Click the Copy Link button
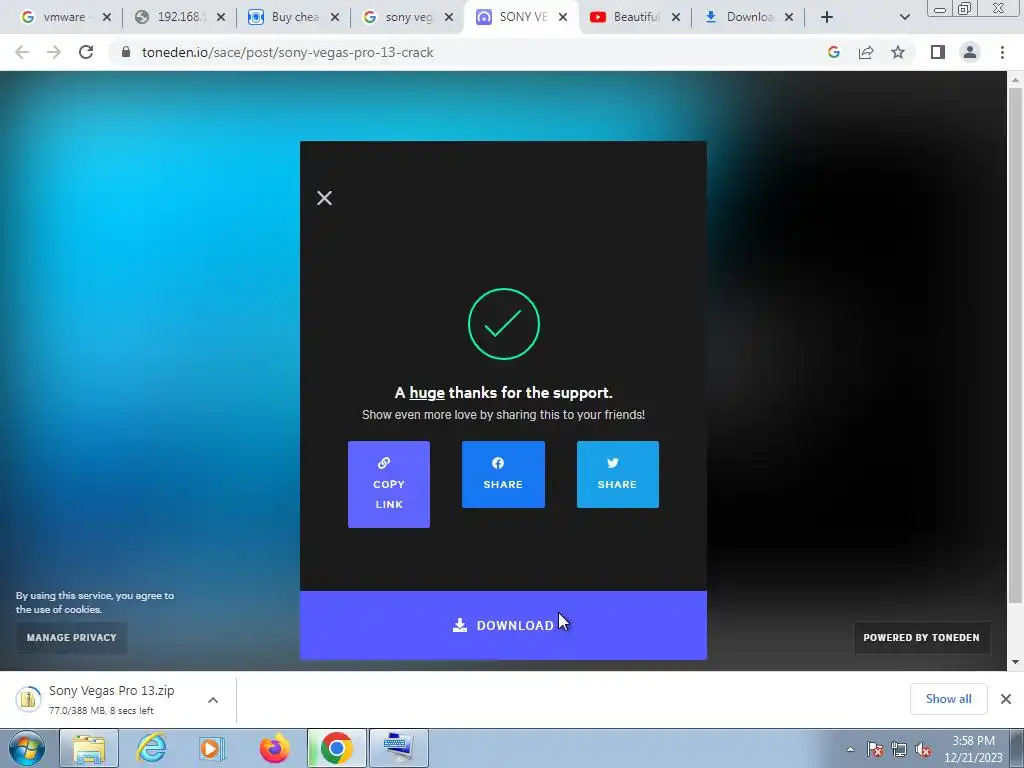The image size is (1024, 768). click(x=389, y=484)
